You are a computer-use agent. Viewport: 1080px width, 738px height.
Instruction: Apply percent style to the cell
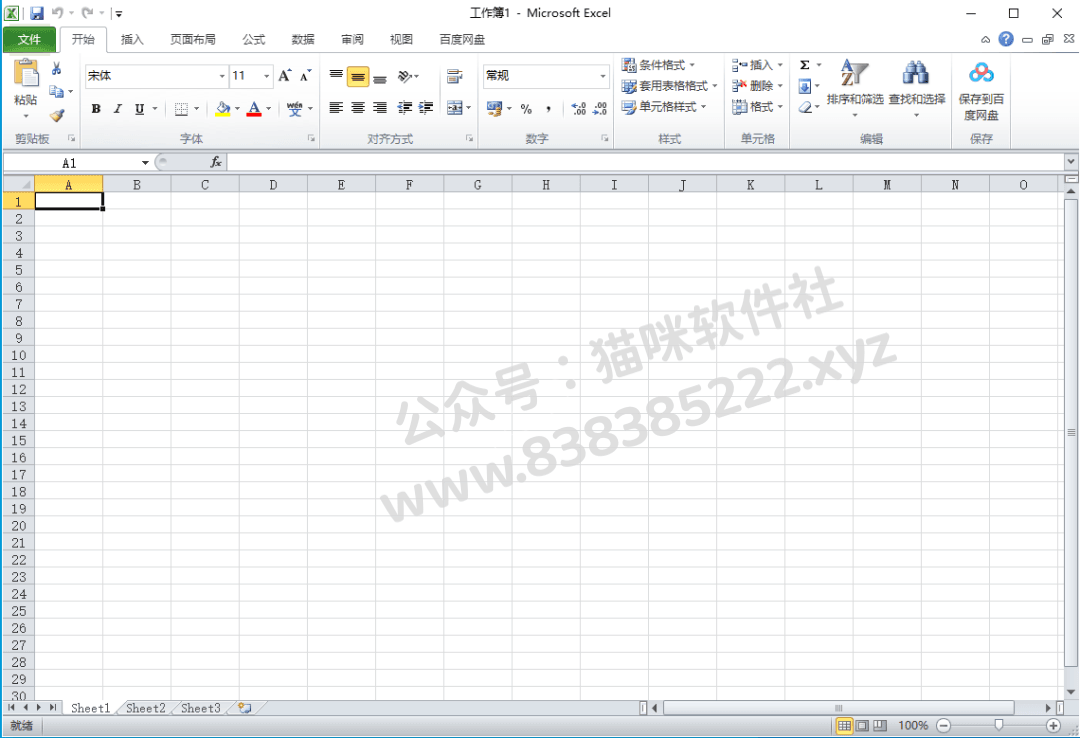coord(526,108)
